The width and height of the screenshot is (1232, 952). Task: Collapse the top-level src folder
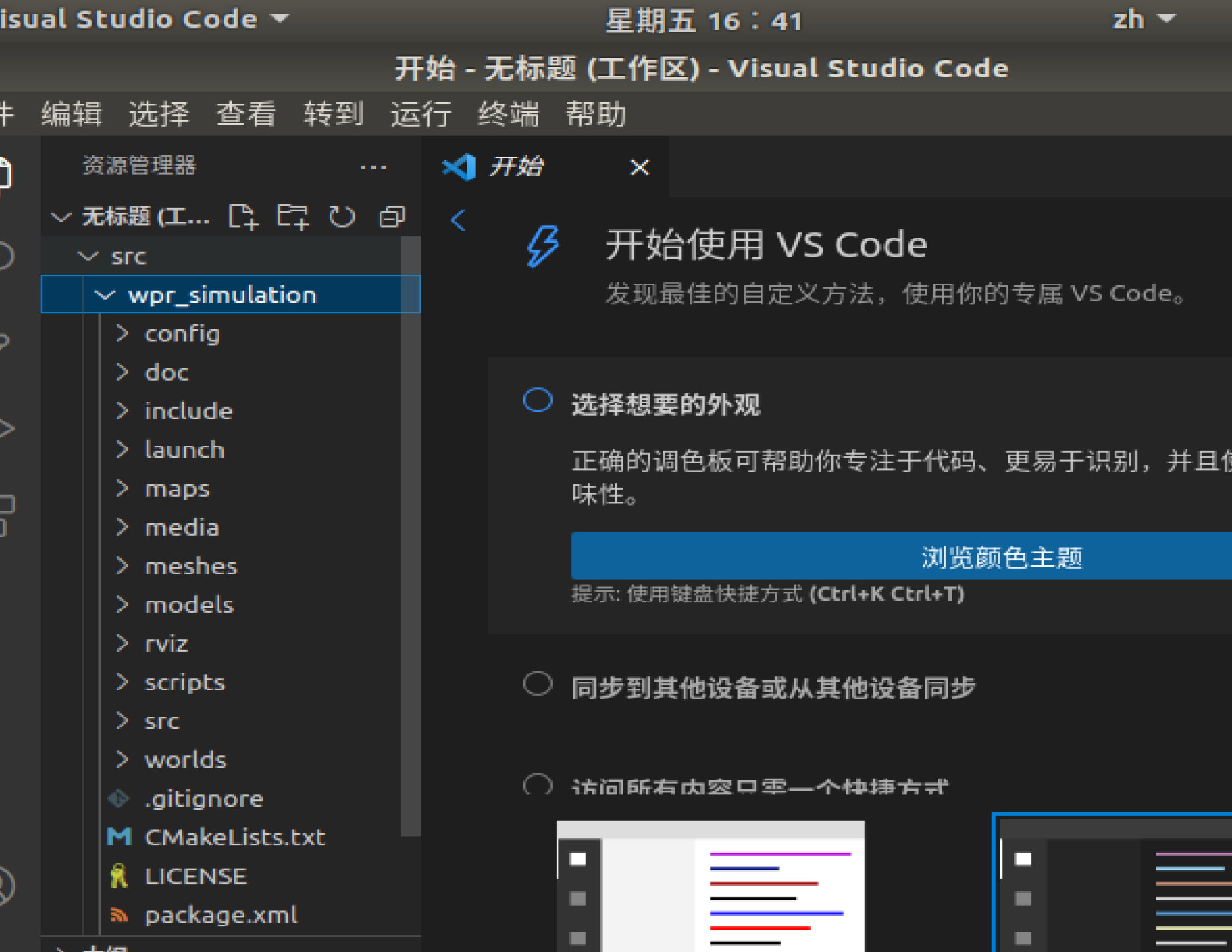88,256
